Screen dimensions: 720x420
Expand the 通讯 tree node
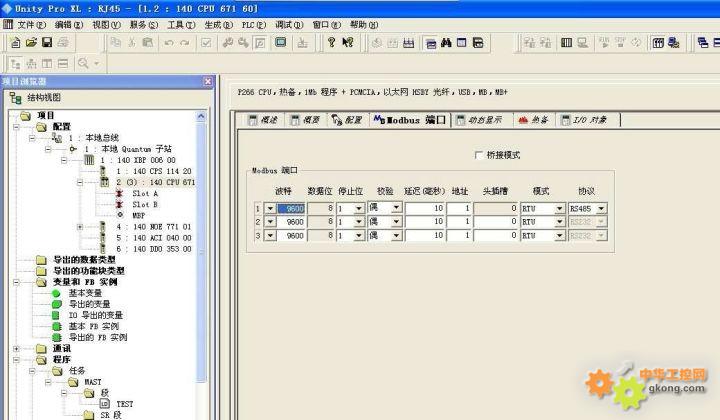click(x=17, y=349)
